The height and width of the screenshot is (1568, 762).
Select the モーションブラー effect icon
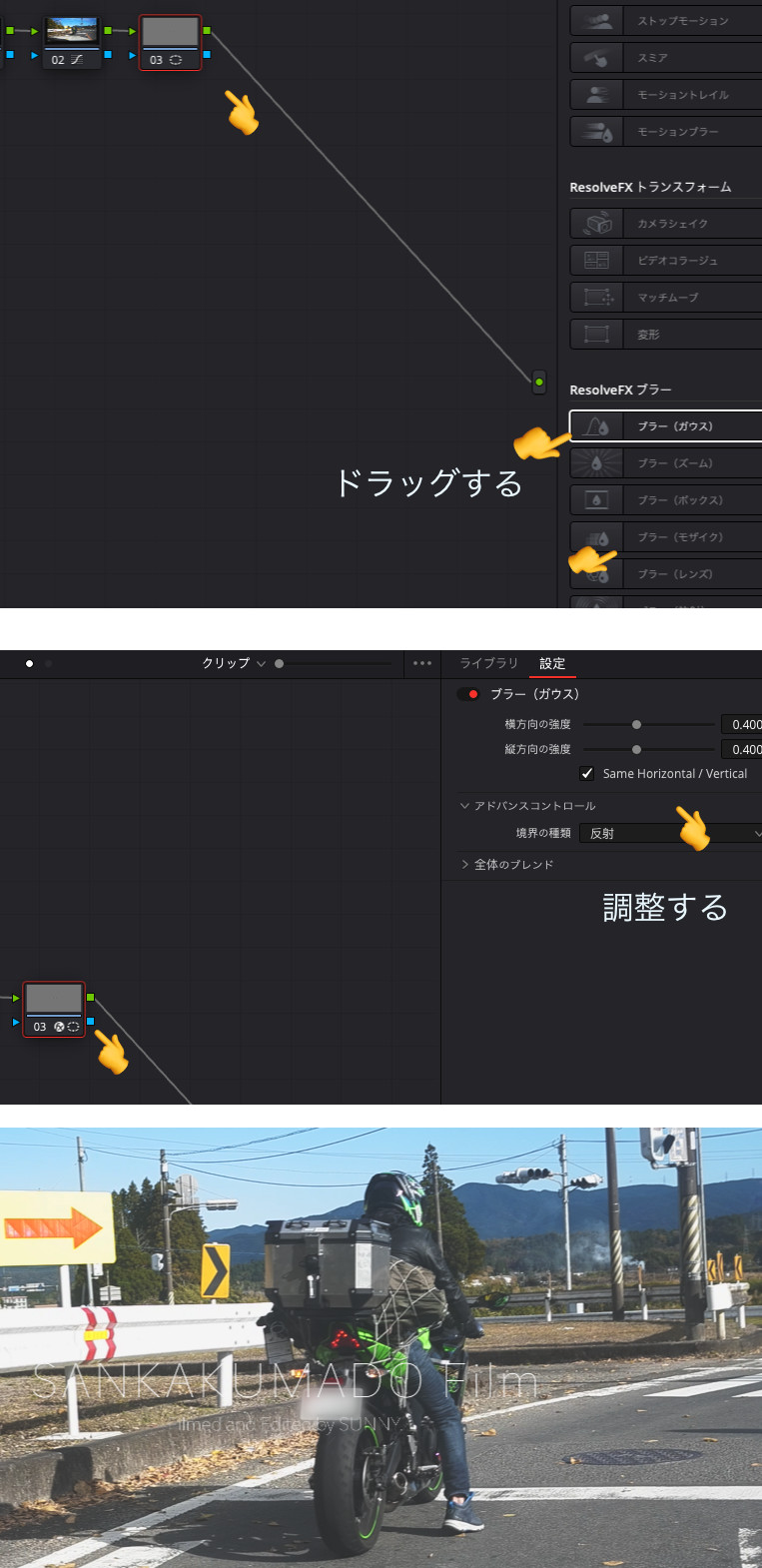(597, 132)
